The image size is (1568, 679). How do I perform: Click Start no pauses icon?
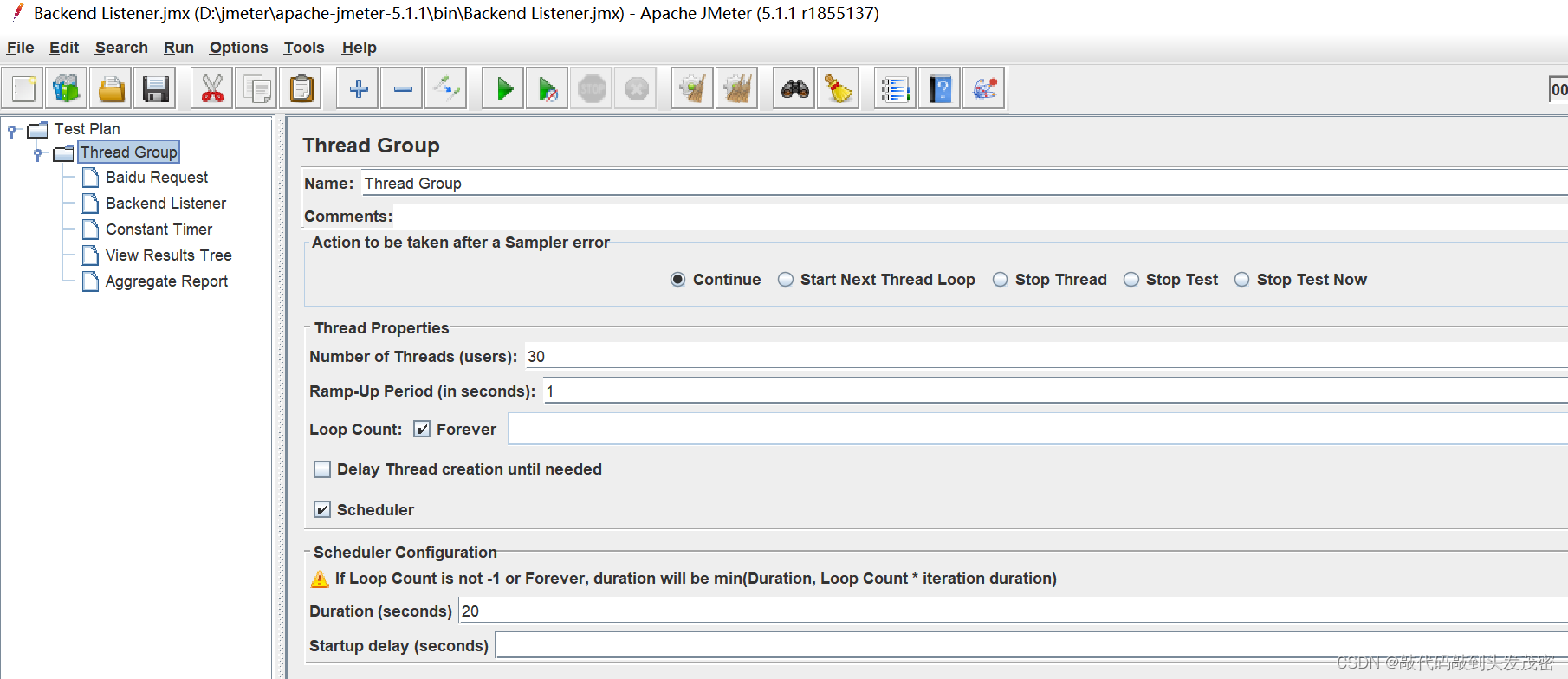pos(548,88)
